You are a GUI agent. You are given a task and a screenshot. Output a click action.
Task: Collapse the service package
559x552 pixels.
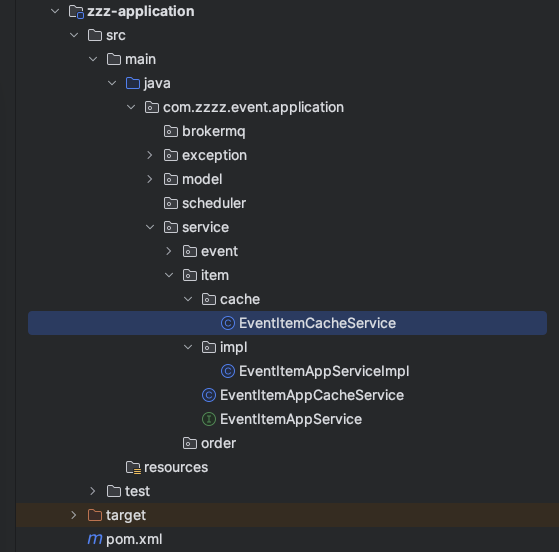point(150,227)
